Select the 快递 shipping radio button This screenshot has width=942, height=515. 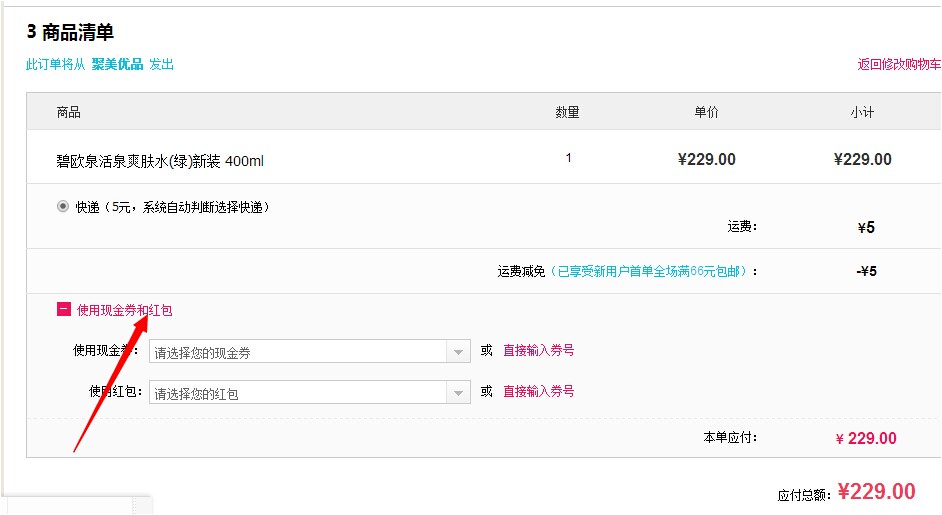[63, 207]
